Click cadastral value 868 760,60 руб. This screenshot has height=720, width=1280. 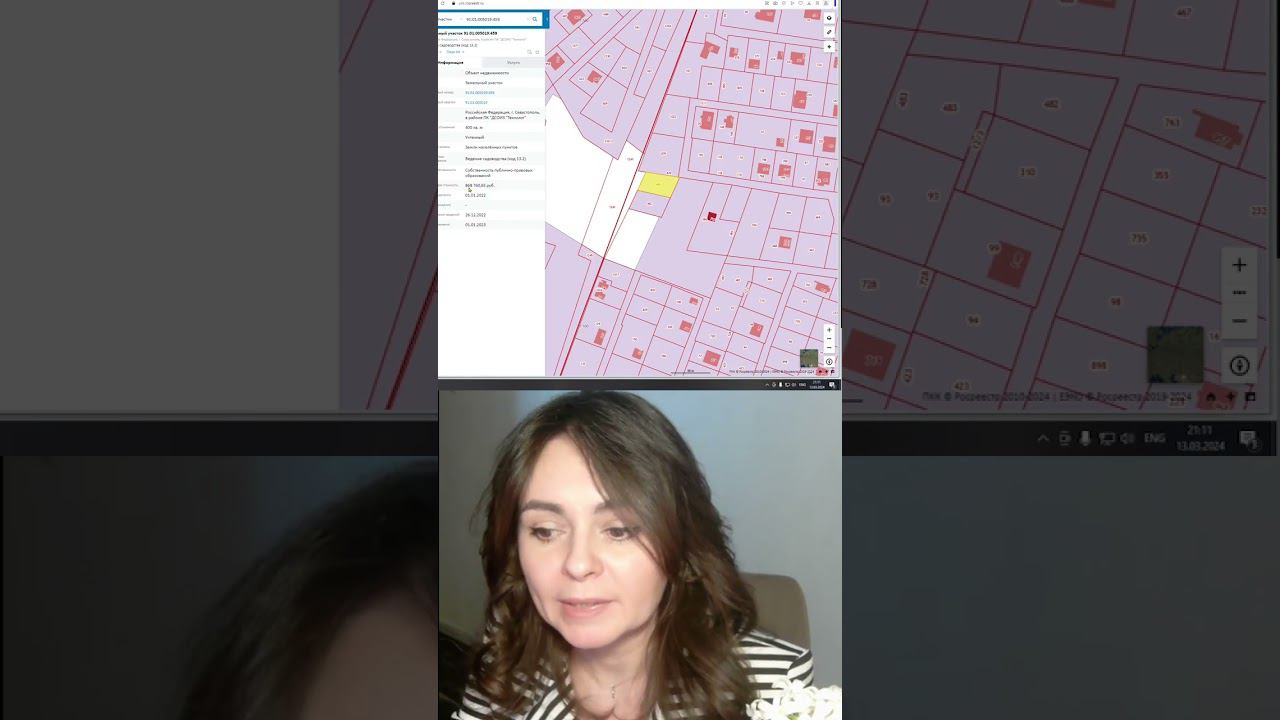pos(480,186)
